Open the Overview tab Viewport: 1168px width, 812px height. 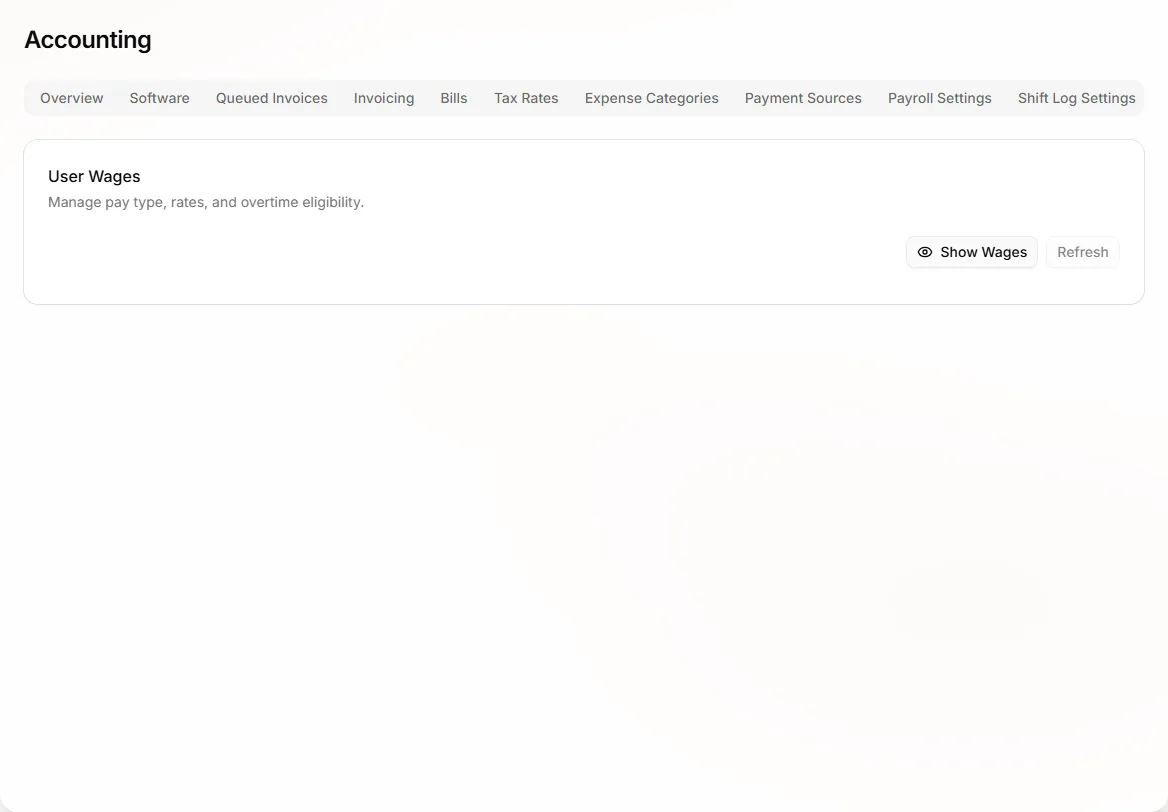click(72, 98)
